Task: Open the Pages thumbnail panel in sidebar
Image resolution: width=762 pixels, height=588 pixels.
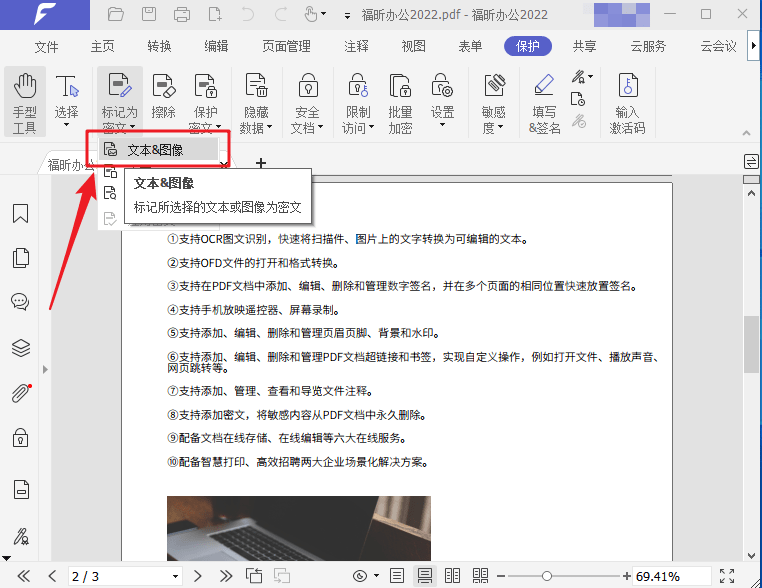Action: pos(20,258)
